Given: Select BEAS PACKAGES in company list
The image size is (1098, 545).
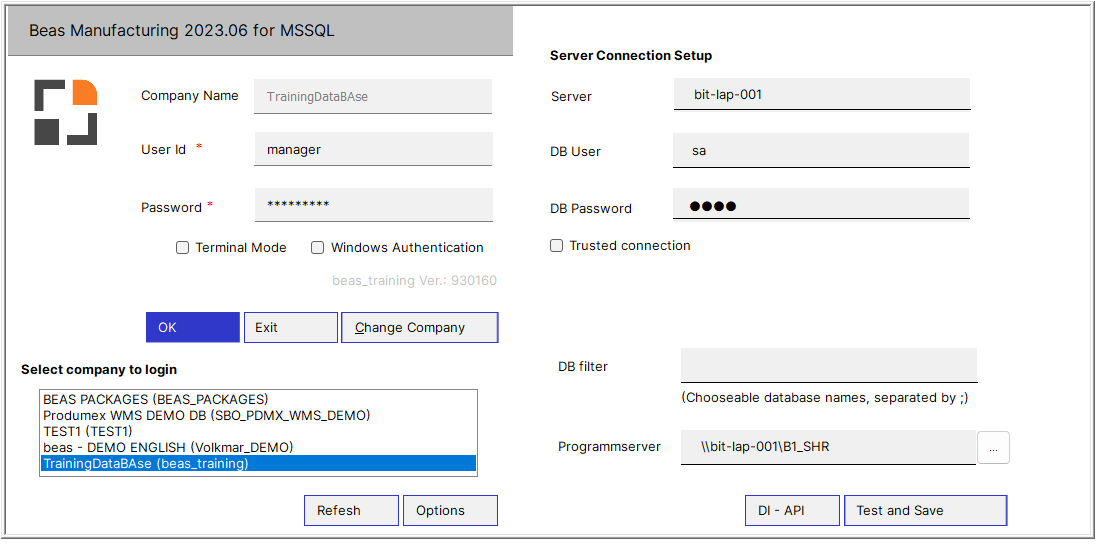Looking at the screenshot, I should pyautogui.click(x=155, y=399).
